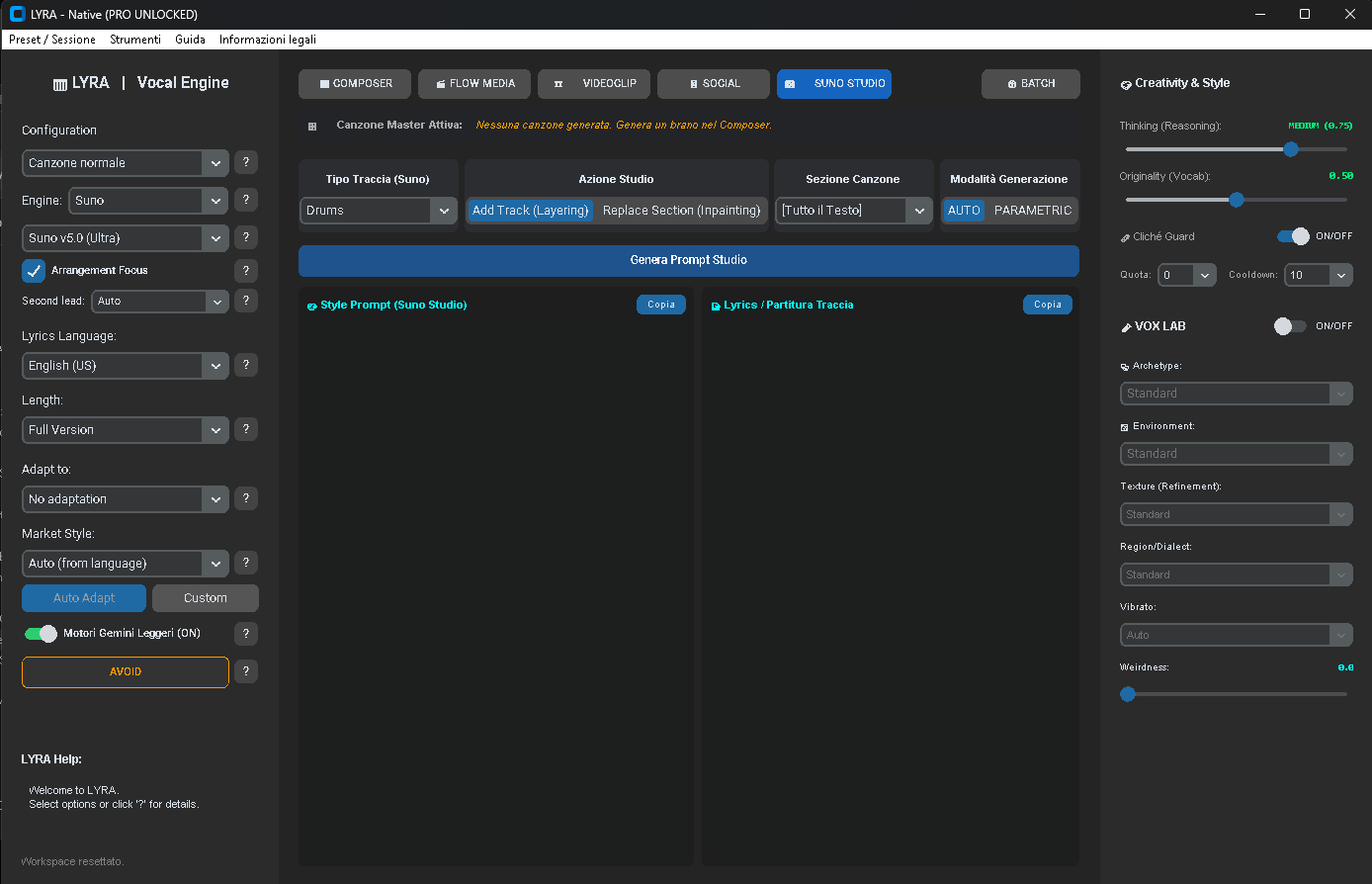Click Genera Prompt Studio button

click(x=689, y=260)
